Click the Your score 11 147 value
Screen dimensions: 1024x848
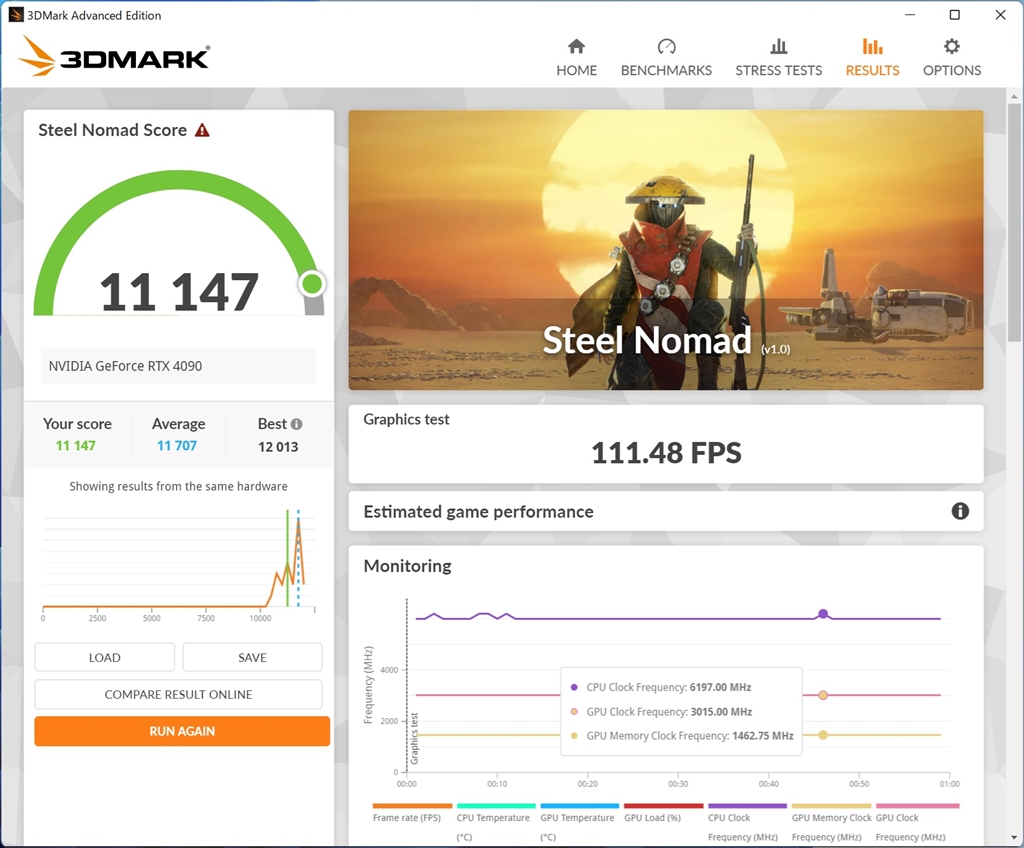click(x=76, y=446)
